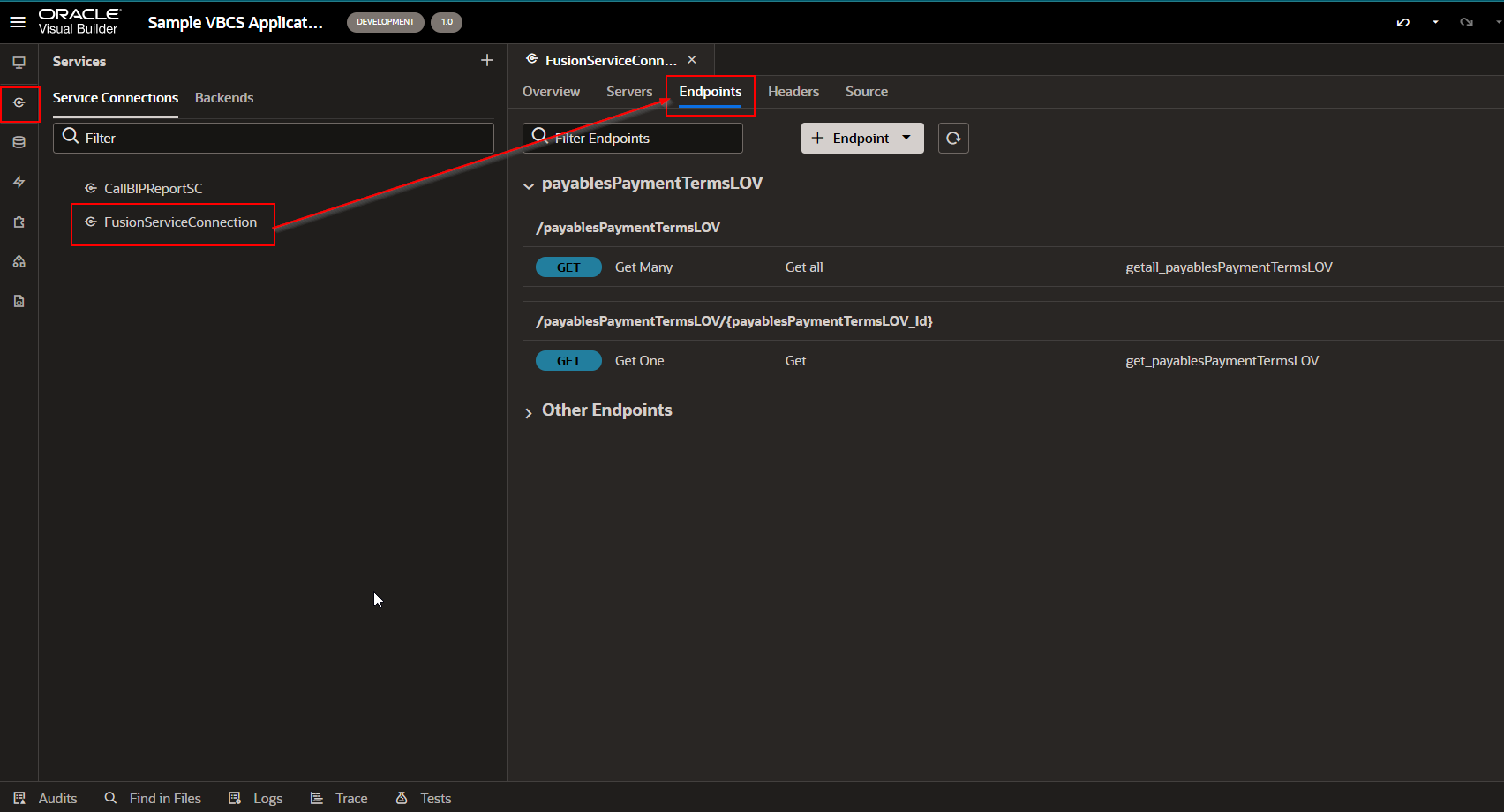The image size is (1504, 812).
Task: Select FusionServiceConnection in the list
Action: (180, 222)
